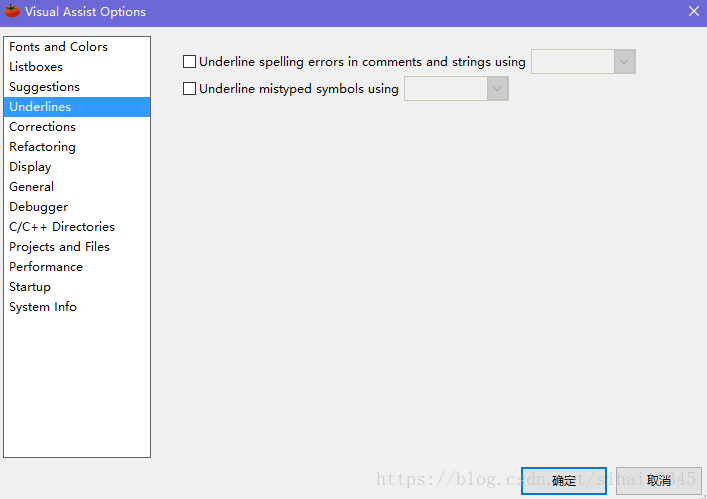Select the Startup category
Screen dimensions: 707x499
tap(77, 287)
